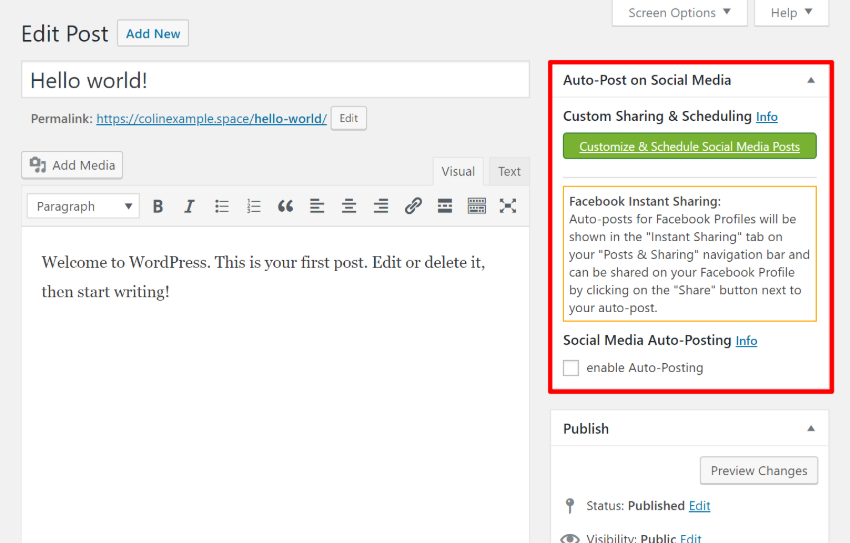The width and height of the screenshot is (850, 543).
Task: Insert Read More tag
Action: pos(445,206)
